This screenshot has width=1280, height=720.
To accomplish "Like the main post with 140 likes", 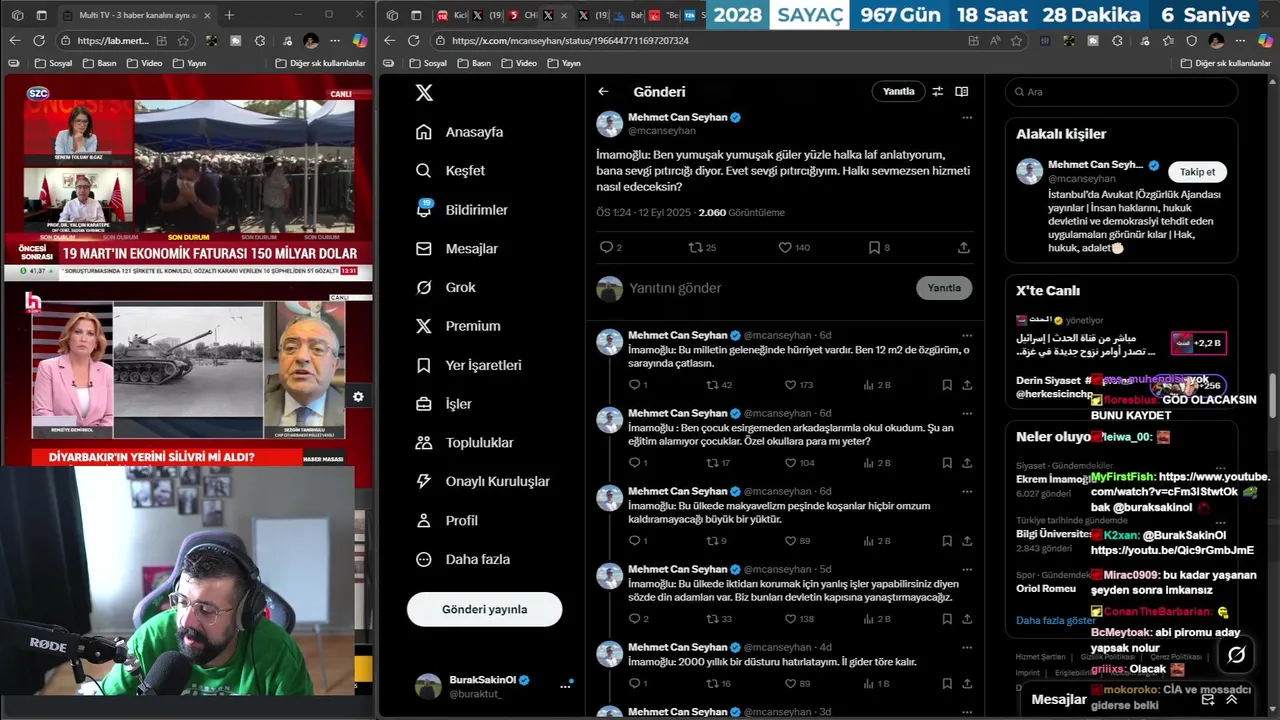I will [x=794, y=247].
